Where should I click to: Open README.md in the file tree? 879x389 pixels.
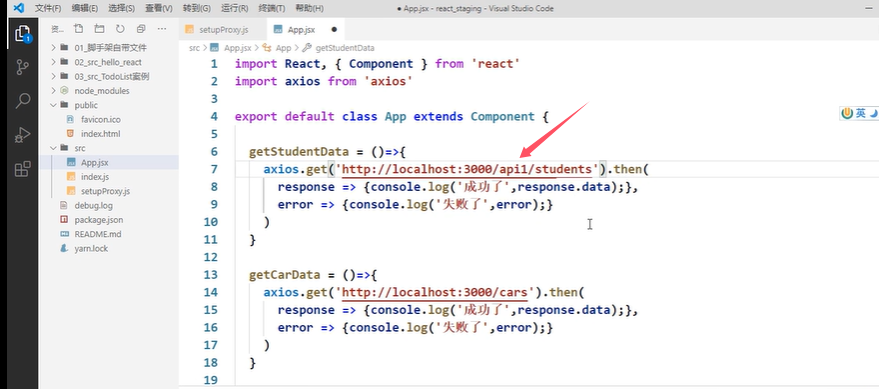tap(98, 234)
